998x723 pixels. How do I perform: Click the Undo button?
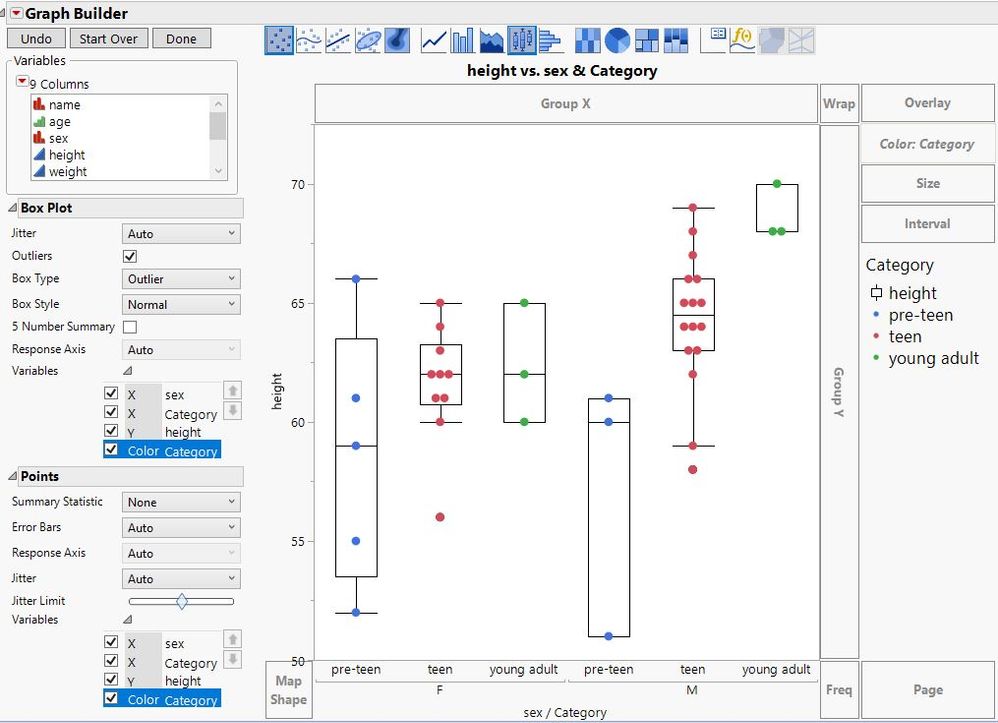click(36, 38)
